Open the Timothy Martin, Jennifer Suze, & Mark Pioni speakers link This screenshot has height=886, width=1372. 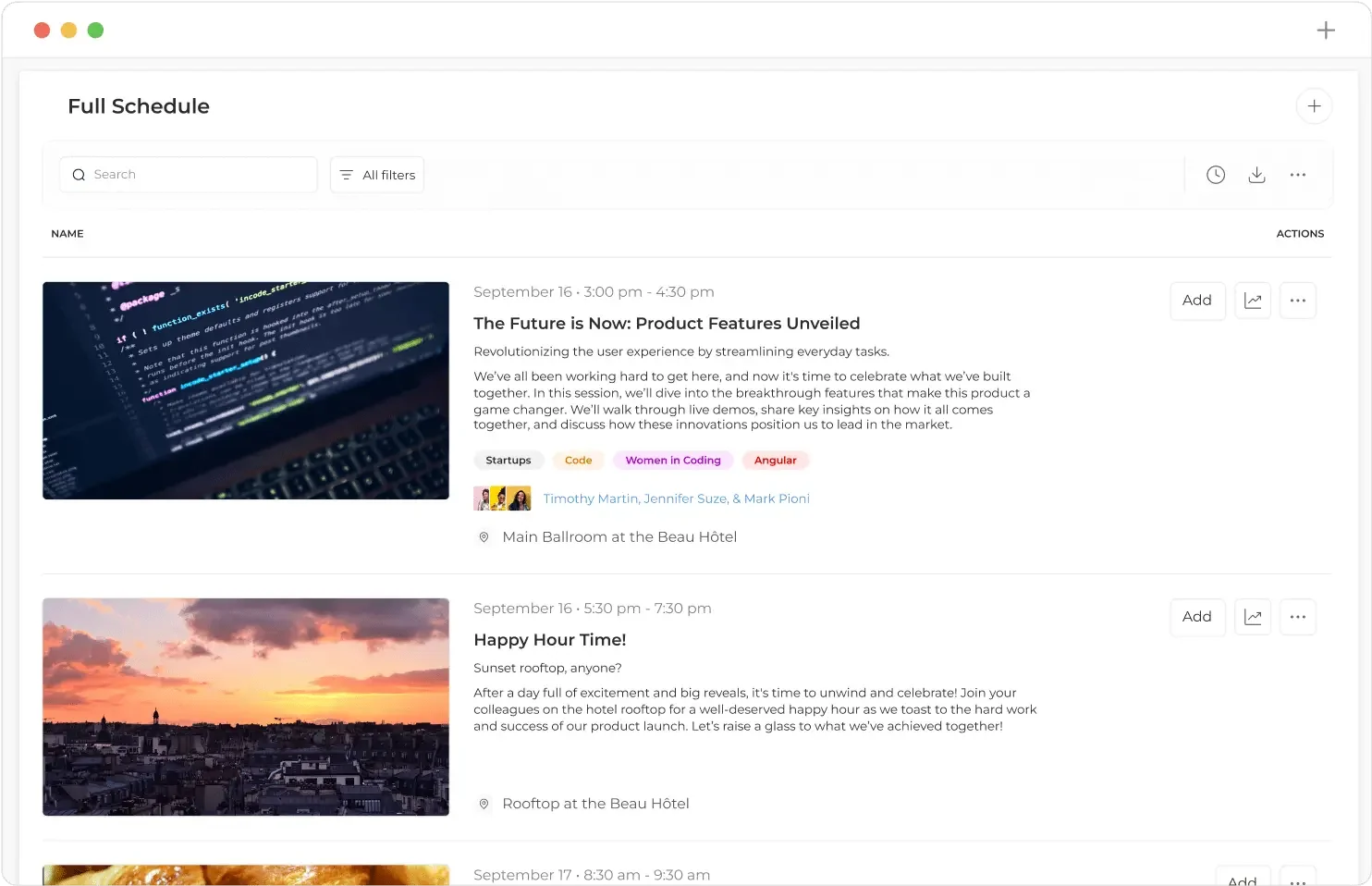tap(677, 498)
